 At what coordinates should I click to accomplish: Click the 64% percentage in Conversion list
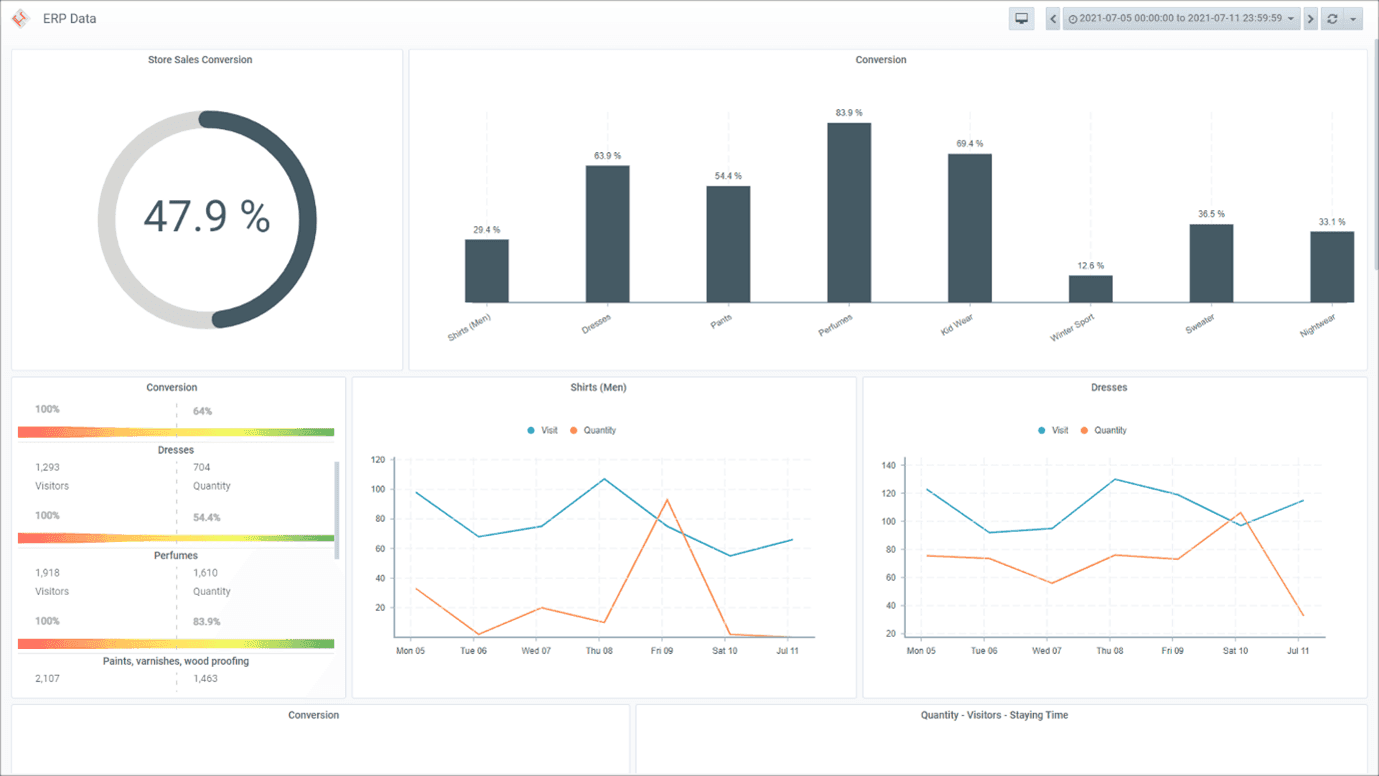pos(203,411)
